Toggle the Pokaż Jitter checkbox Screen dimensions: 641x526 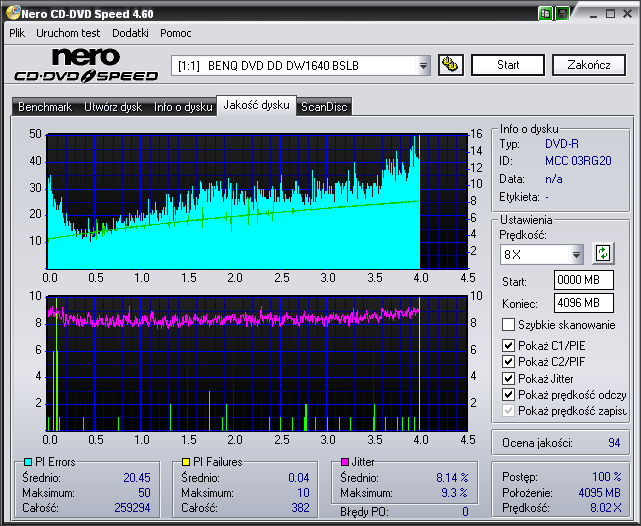click(x=508, y=378)
